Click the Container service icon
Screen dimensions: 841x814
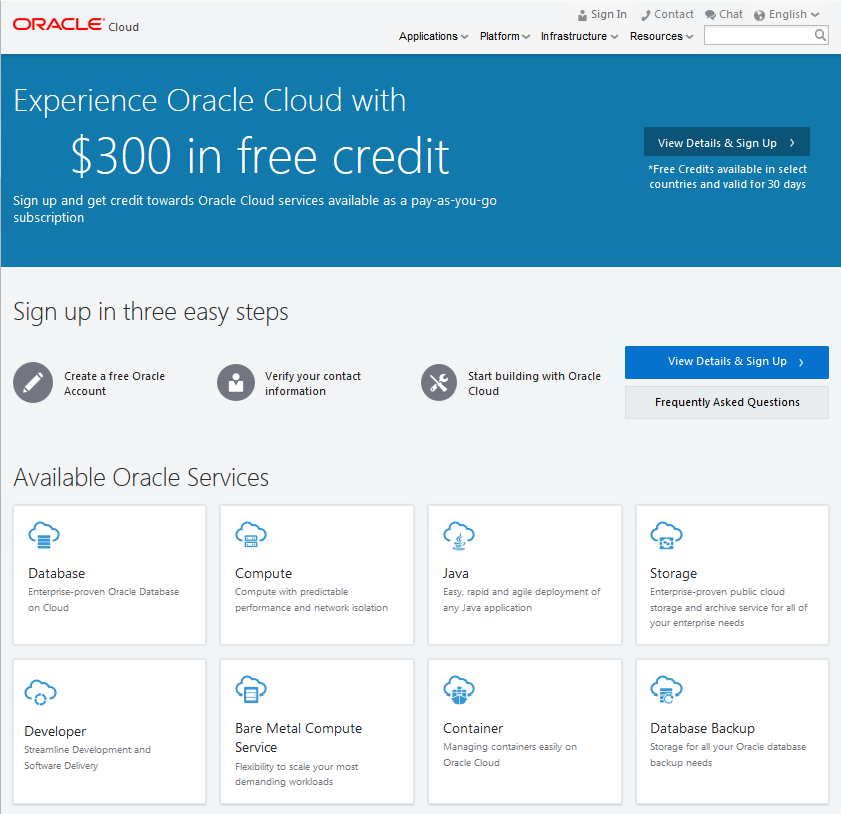point(459,690)
